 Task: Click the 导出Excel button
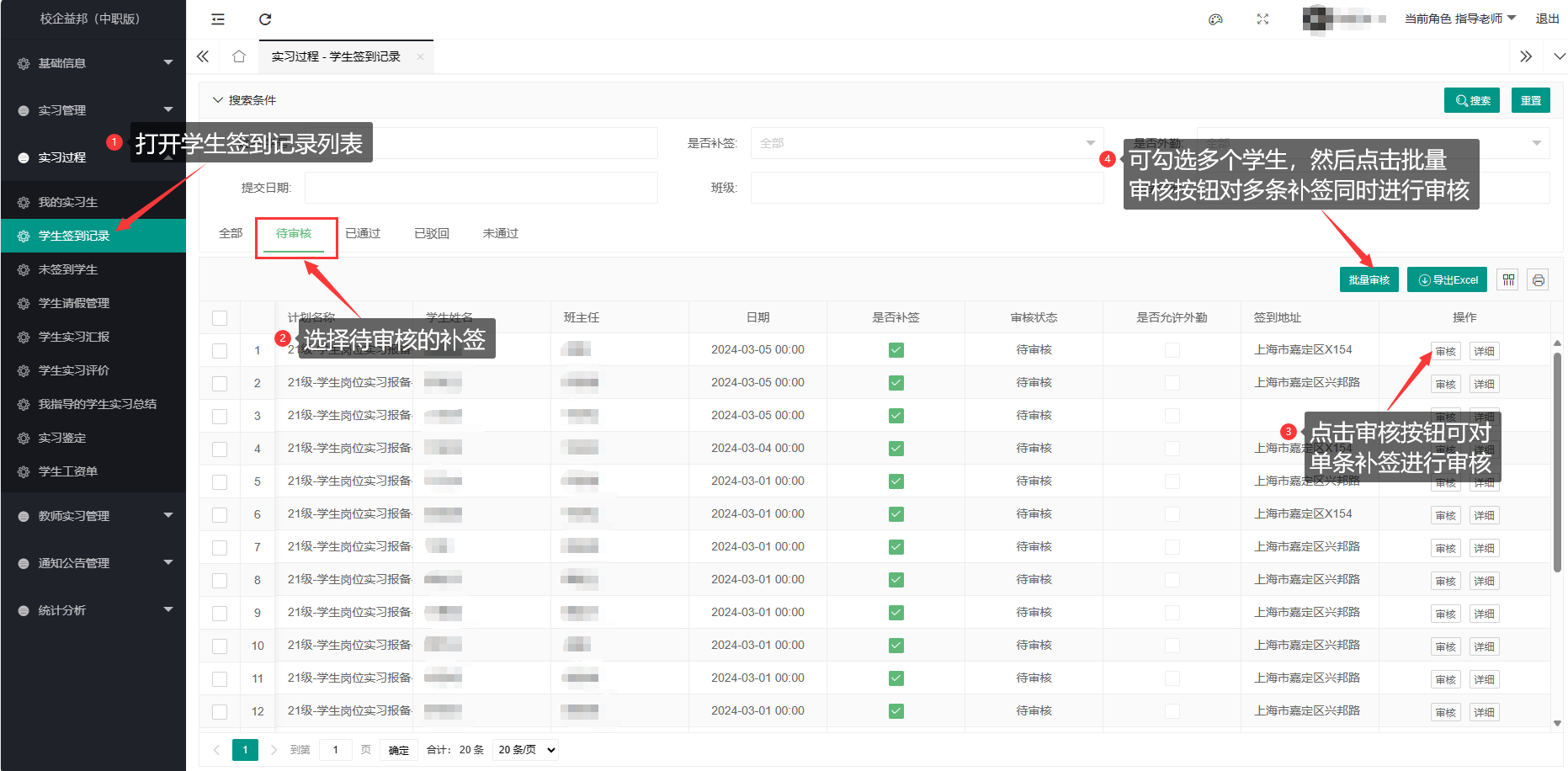click(x=1447, y=279)
